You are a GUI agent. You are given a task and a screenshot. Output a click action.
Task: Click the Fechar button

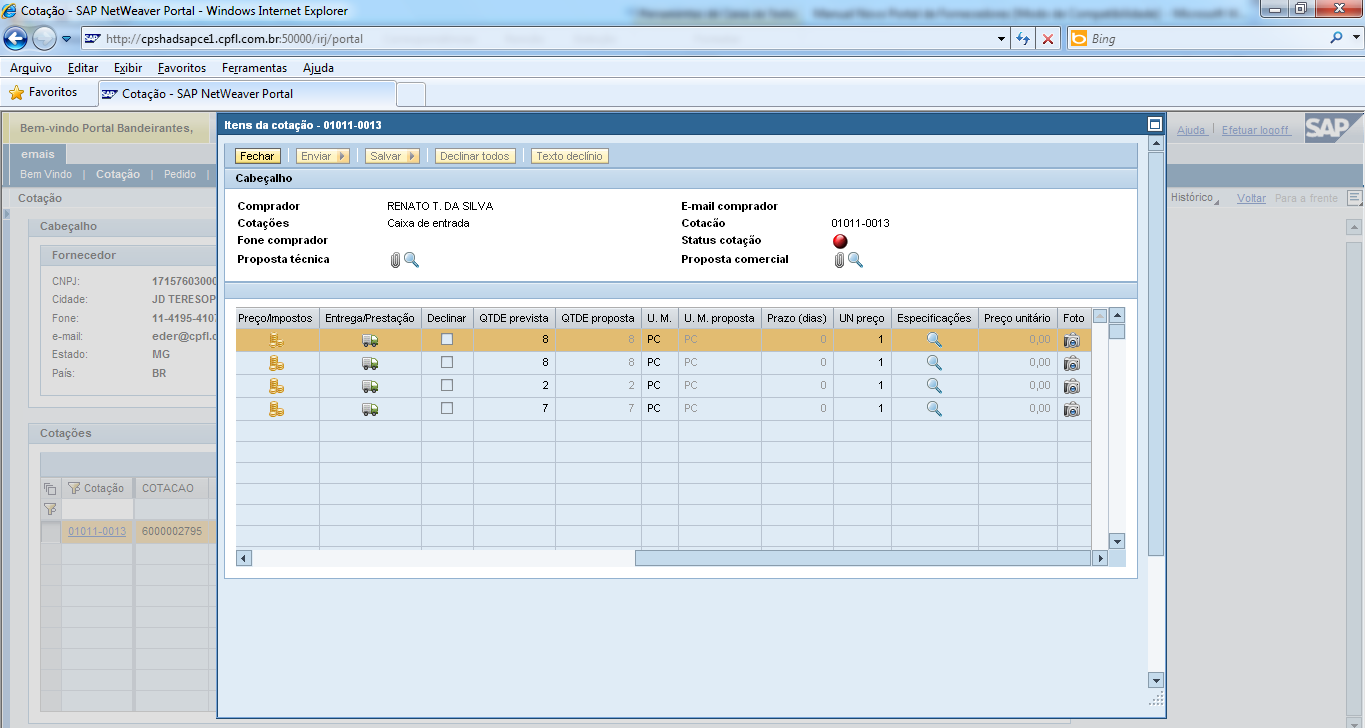pyautogui.click(x=257, y=156)
